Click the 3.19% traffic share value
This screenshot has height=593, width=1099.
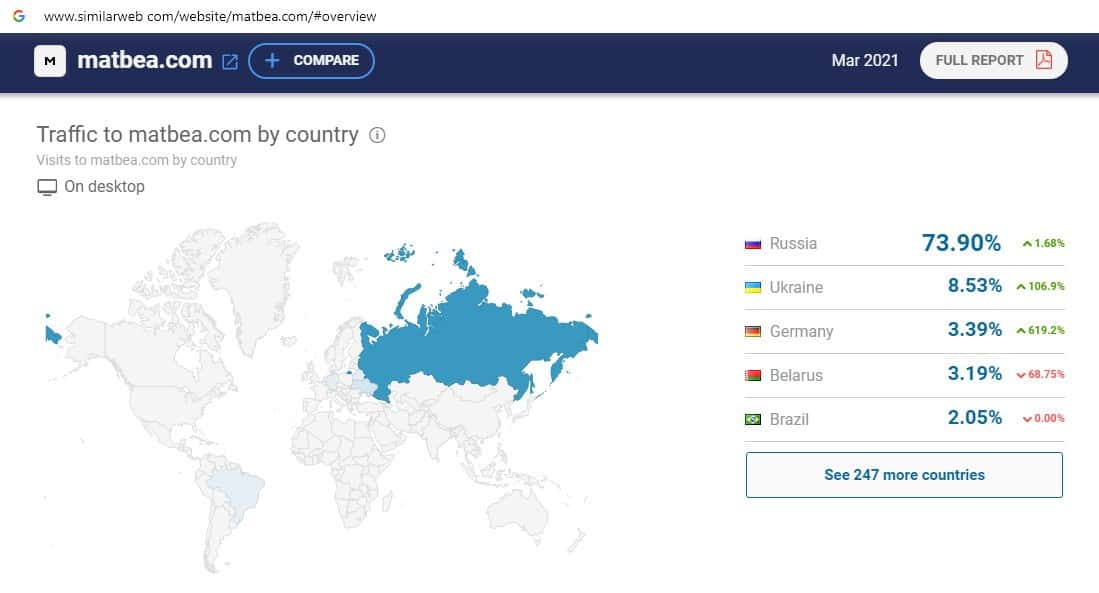pyautogui.click(x=974, y=373)
